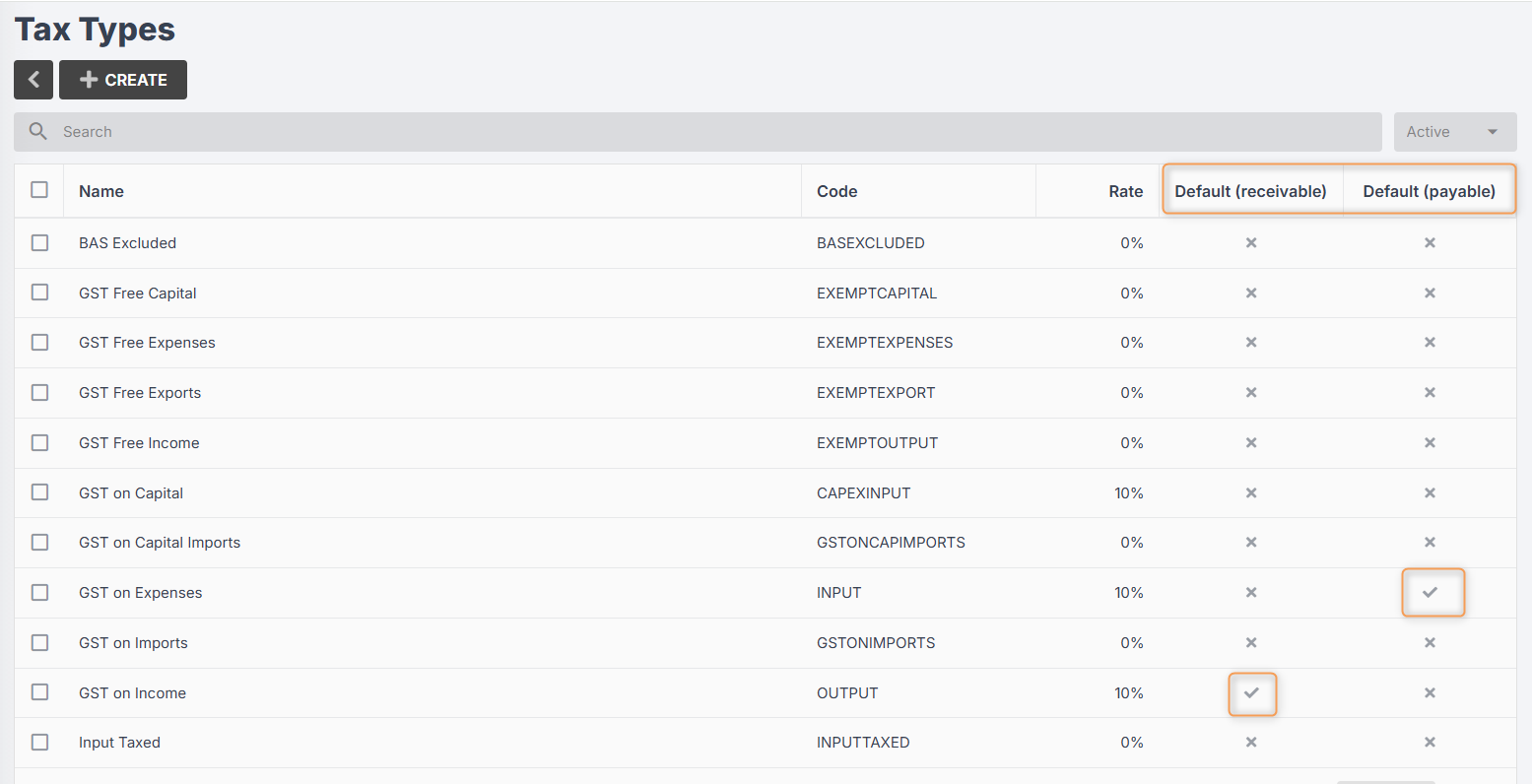Click the OUTPUT code cell
Image resolution: width=1532 pixels, height=784 pixels.
pos(847,692)
